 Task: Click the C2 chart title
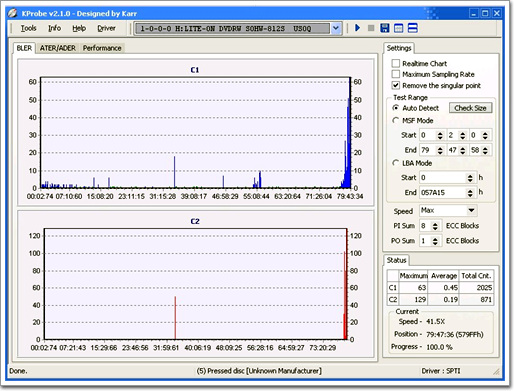195,221
